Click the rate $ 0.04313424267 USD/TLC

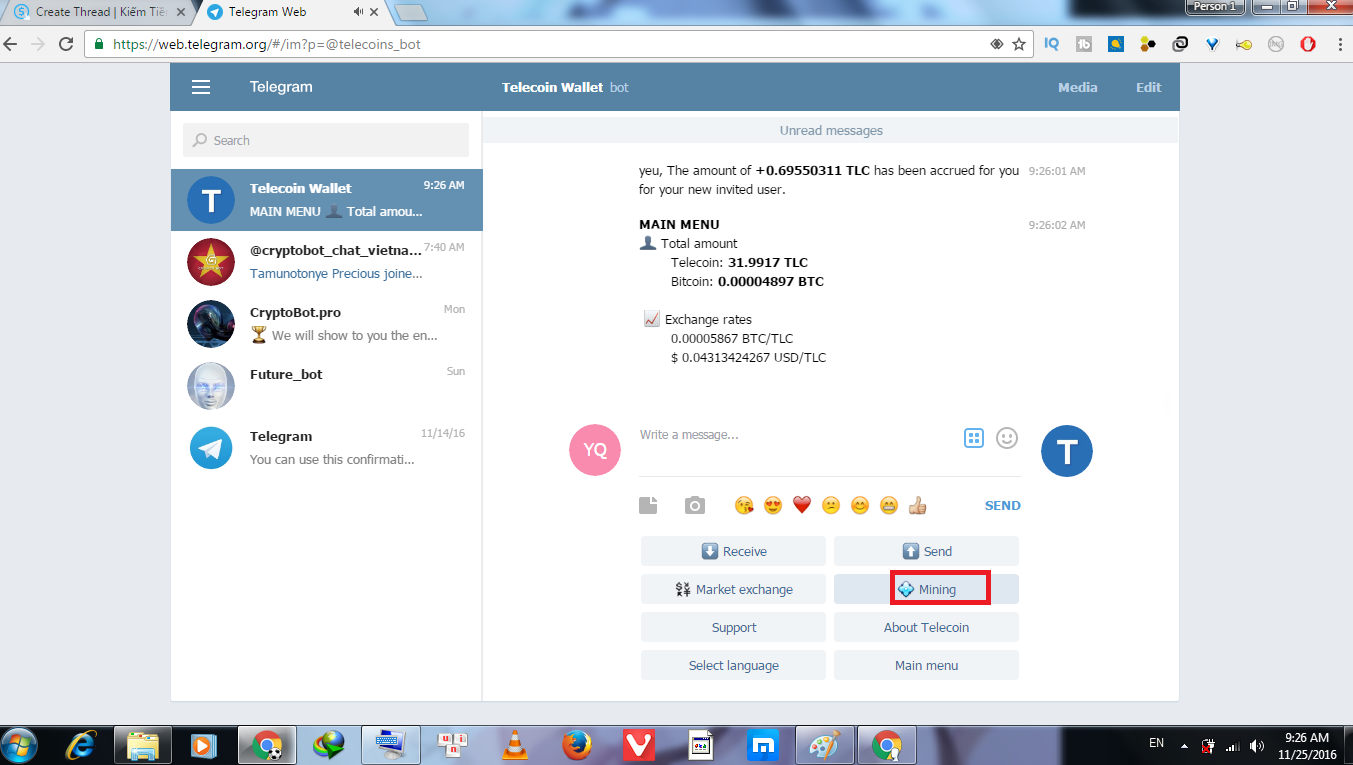(748, 357)
